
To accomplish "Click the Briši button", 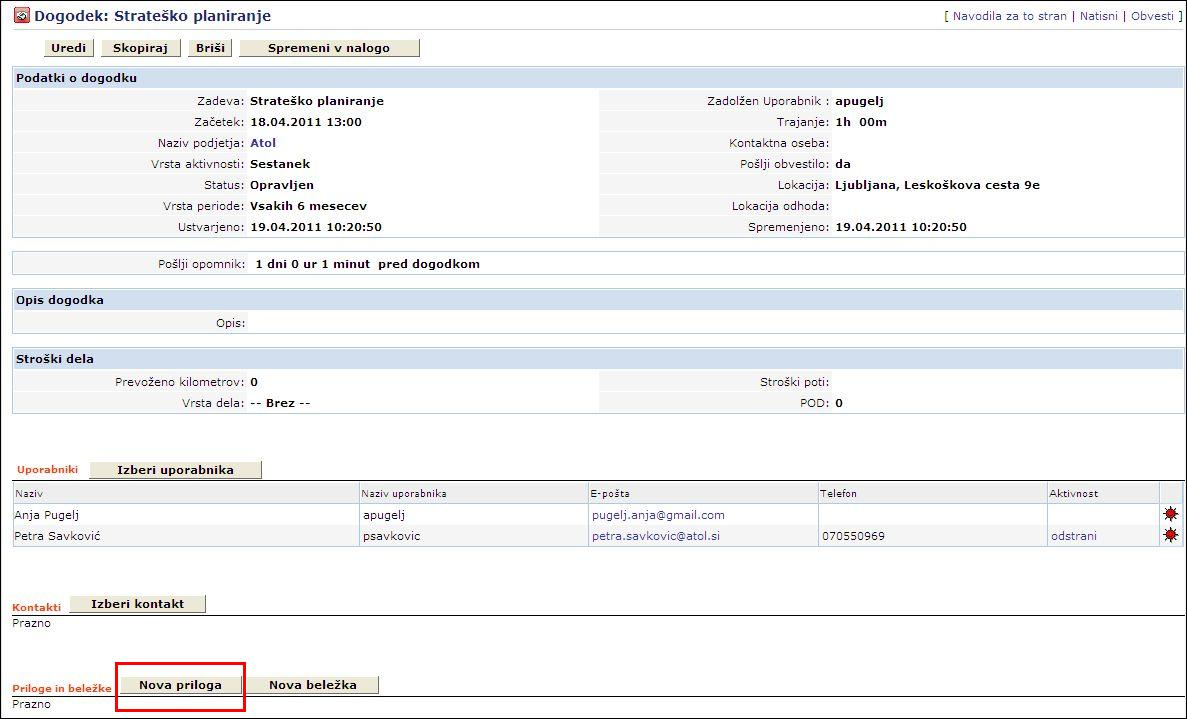I will [x=210, y=48].
